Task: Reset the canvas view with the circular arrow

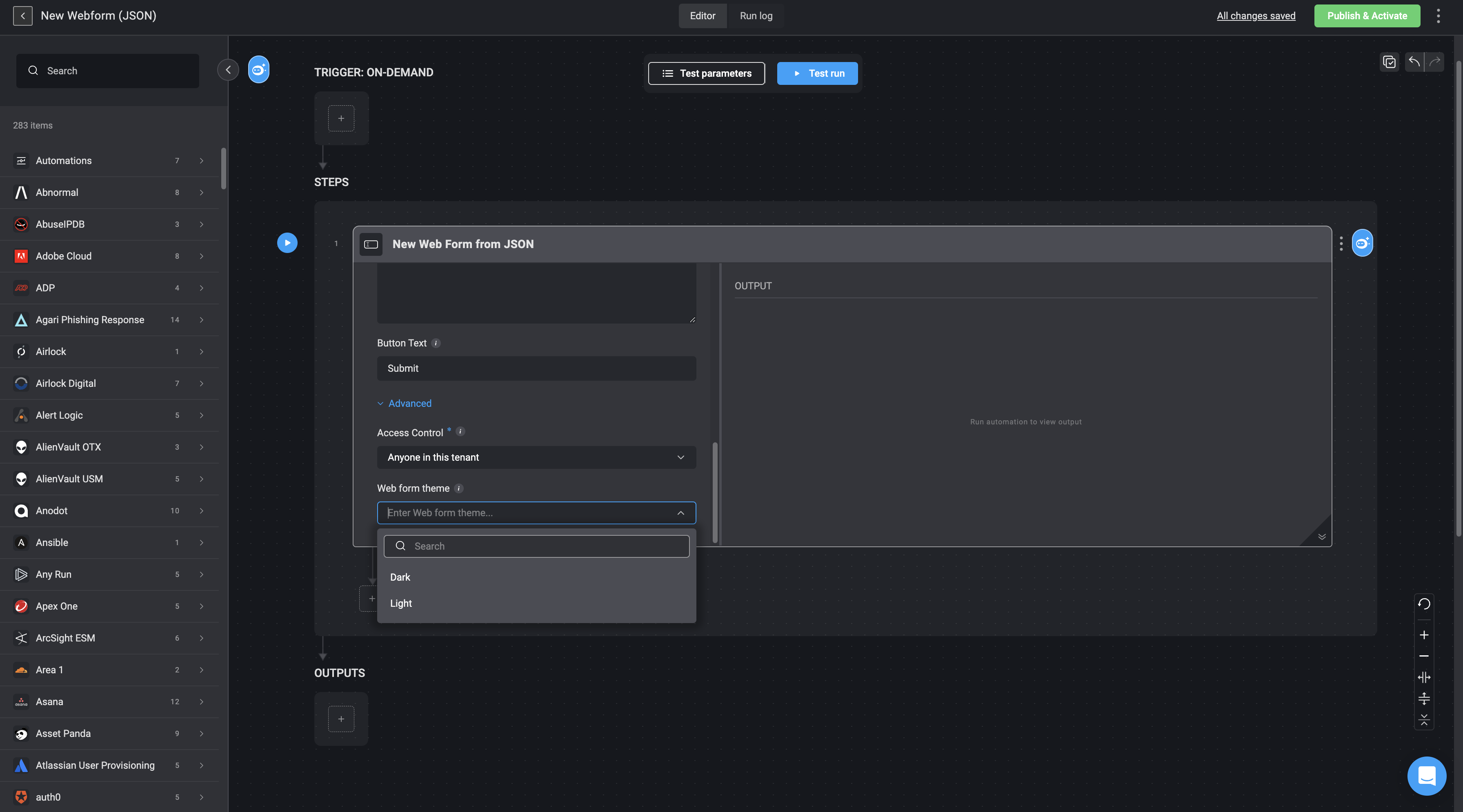Action: pyautogui.click(x=1424, y=603)
